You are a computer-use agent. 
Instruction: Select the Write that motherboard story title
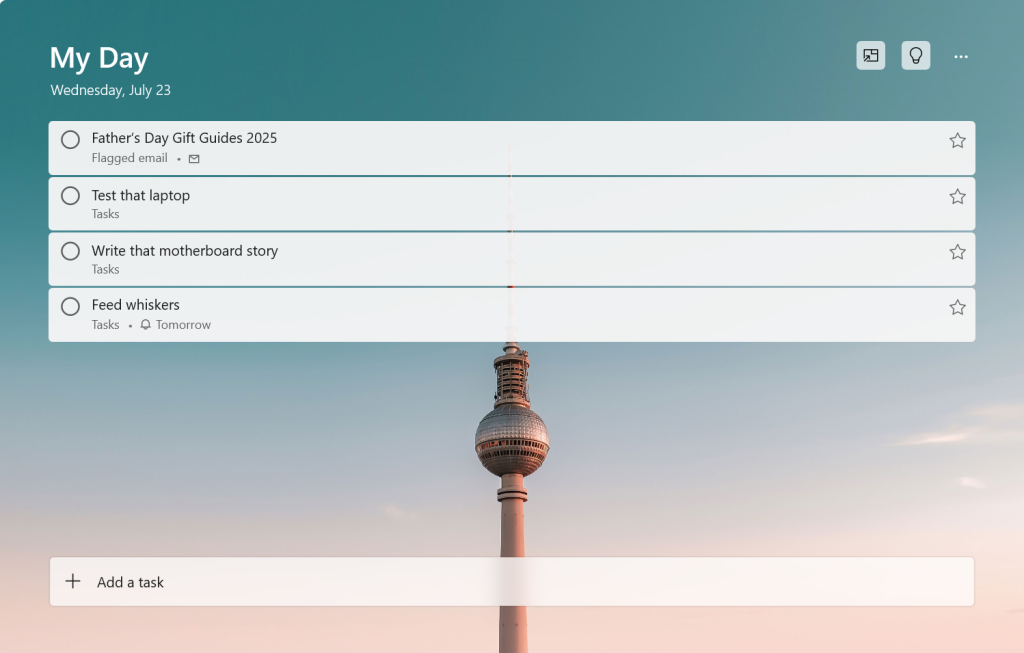click(185, 251)
